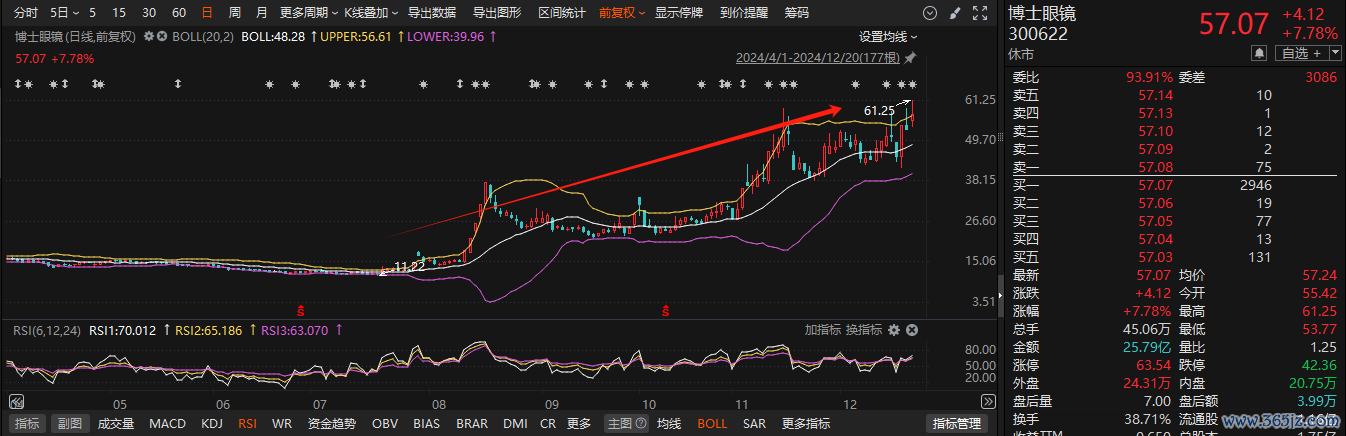Close the RSI sub-chart panel
Image resolution: width=1346 pixels, height=436 pixels.
[x=911, y=329]
